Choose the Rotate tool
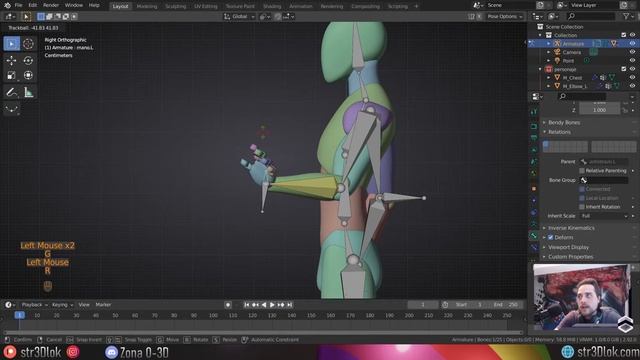The width and height of the screenshot is (640, 360). [28, 60]
